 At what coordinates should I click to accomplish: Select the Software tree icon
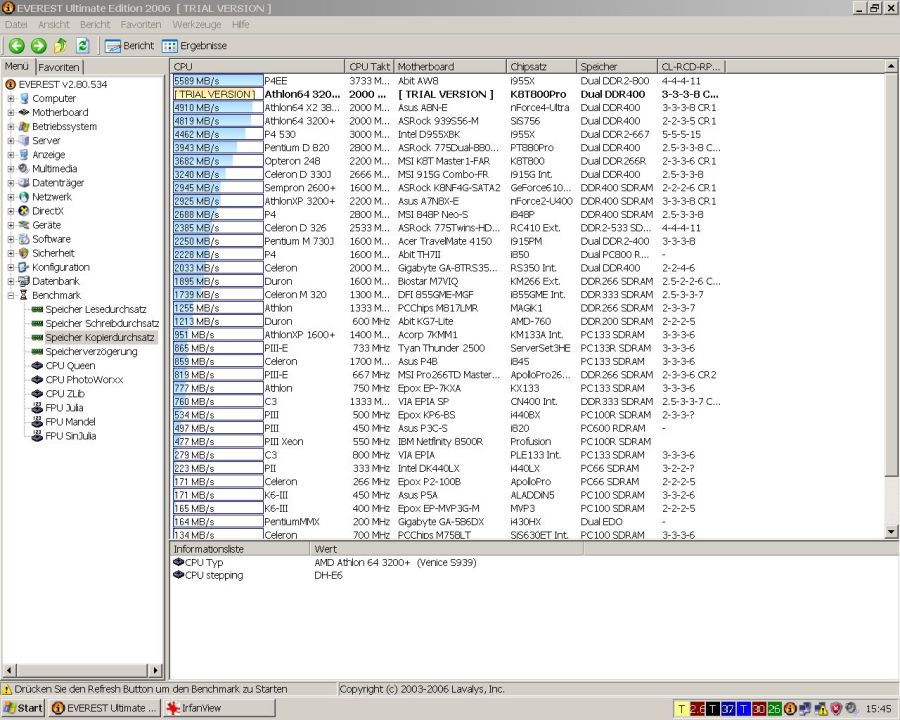[24, 239]
